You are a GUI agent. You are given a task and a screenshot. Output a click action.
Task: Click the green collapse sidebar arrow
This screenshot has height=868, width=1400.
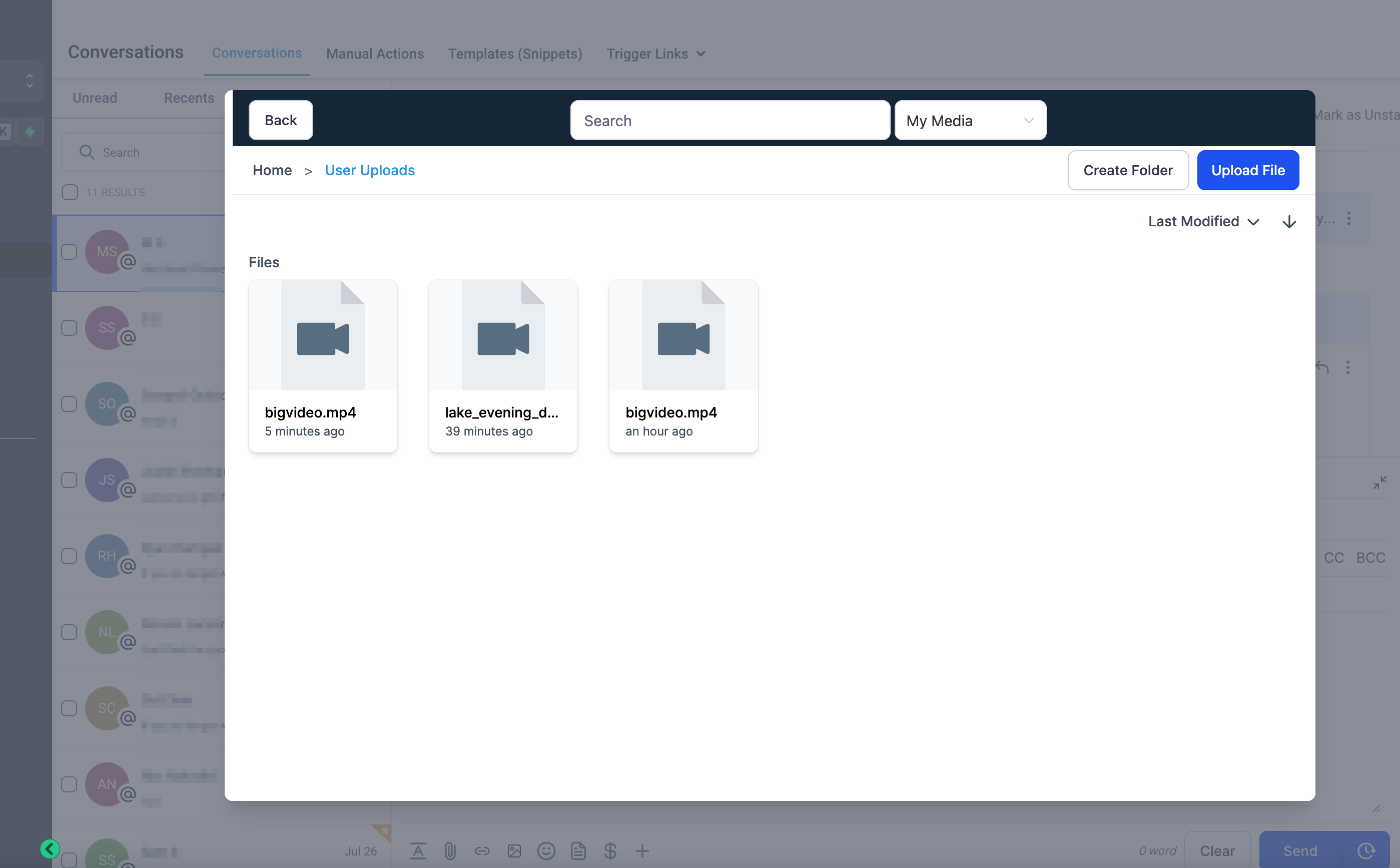click(50, 848)
